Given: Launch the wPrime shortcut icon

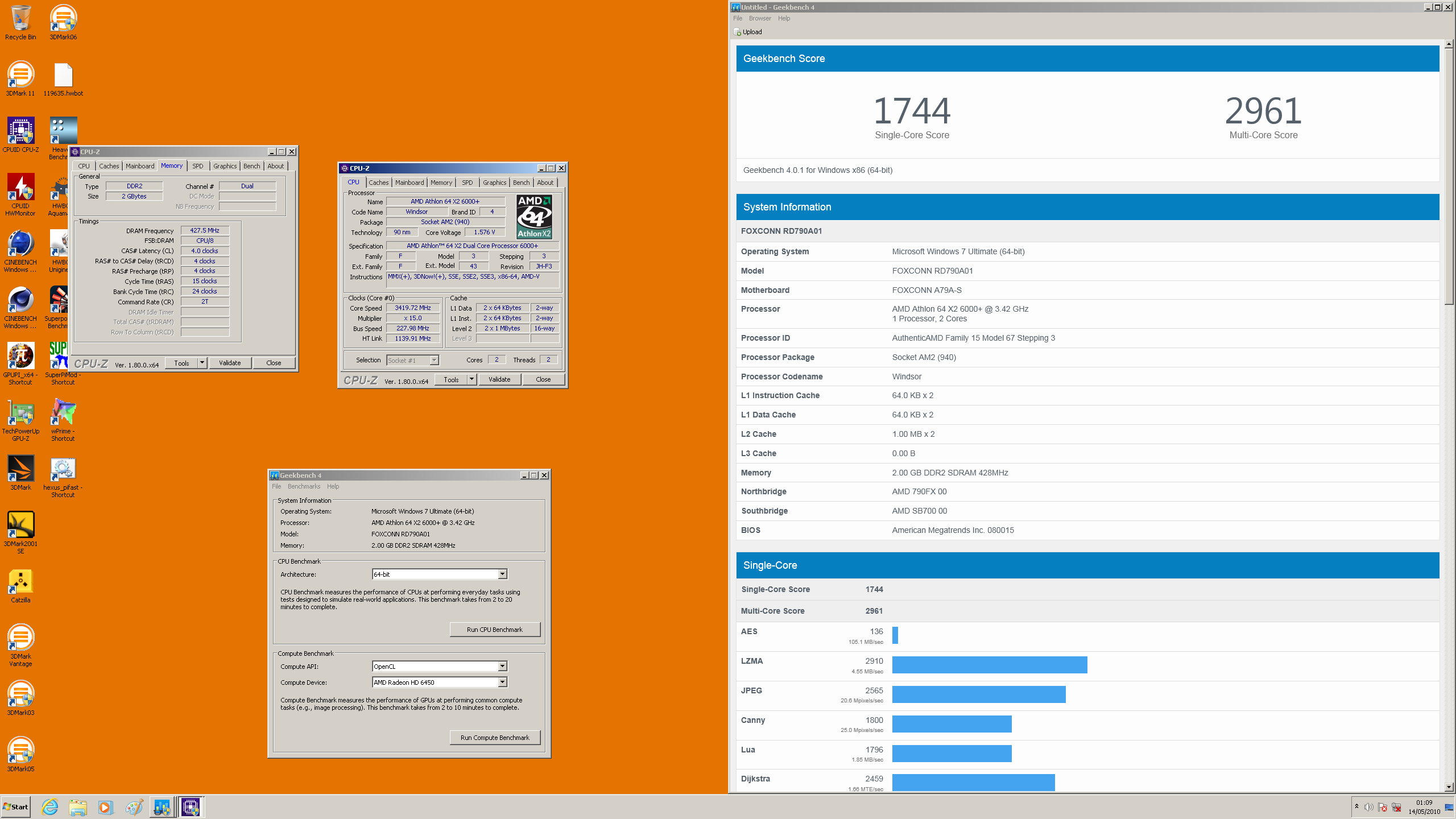Looking at the screenshot, I should 63,420.
